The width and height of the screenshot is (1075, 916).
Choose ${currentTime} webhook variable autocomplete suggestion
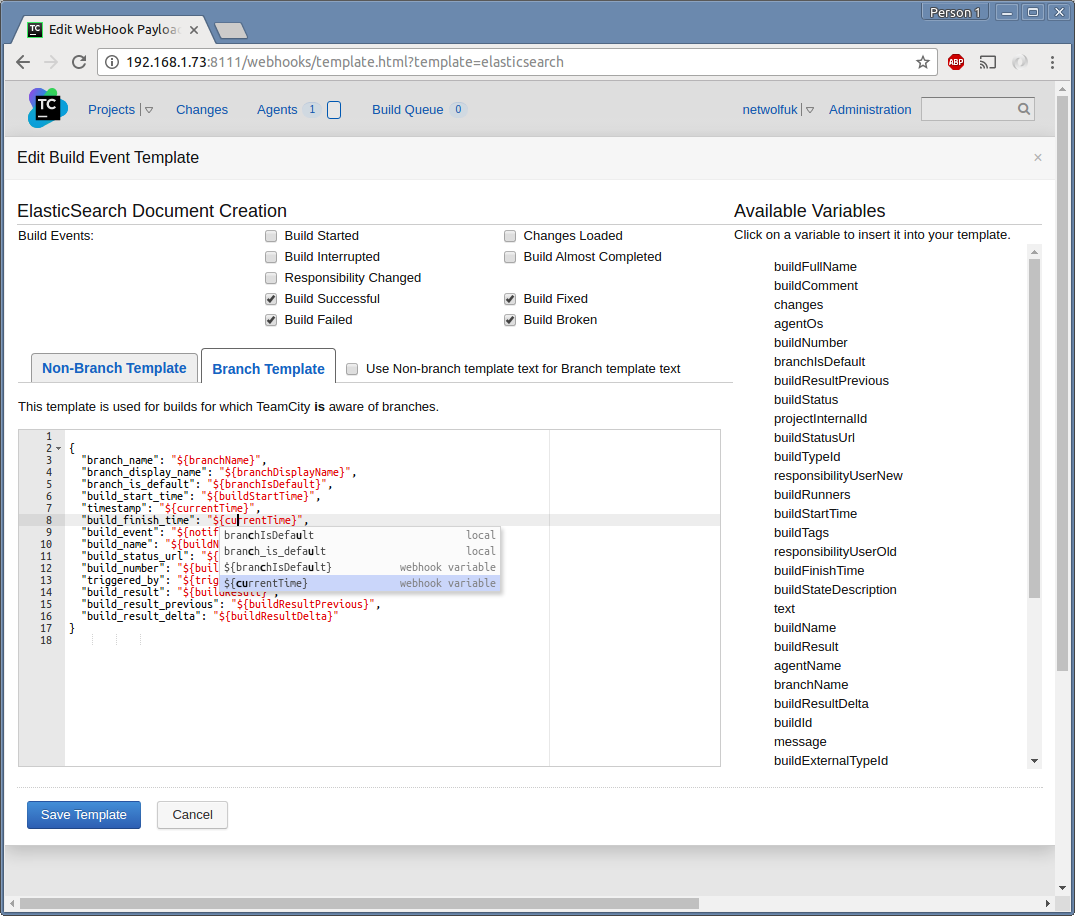(x=360, y=583)
